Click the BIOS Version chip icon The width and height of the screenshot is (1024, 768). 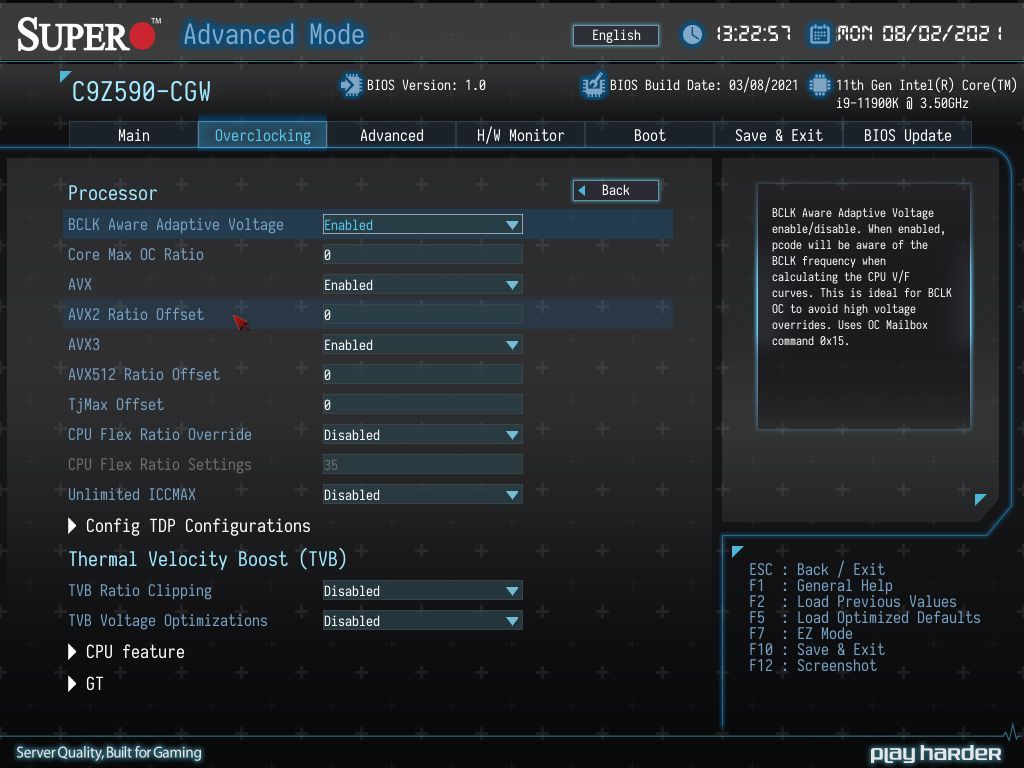(351, 85)
